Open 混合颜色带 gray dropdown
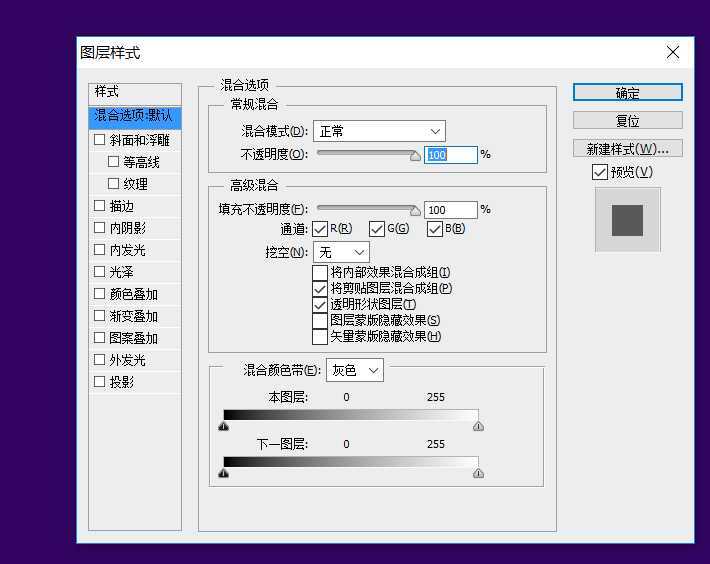 tap(354, 370)
